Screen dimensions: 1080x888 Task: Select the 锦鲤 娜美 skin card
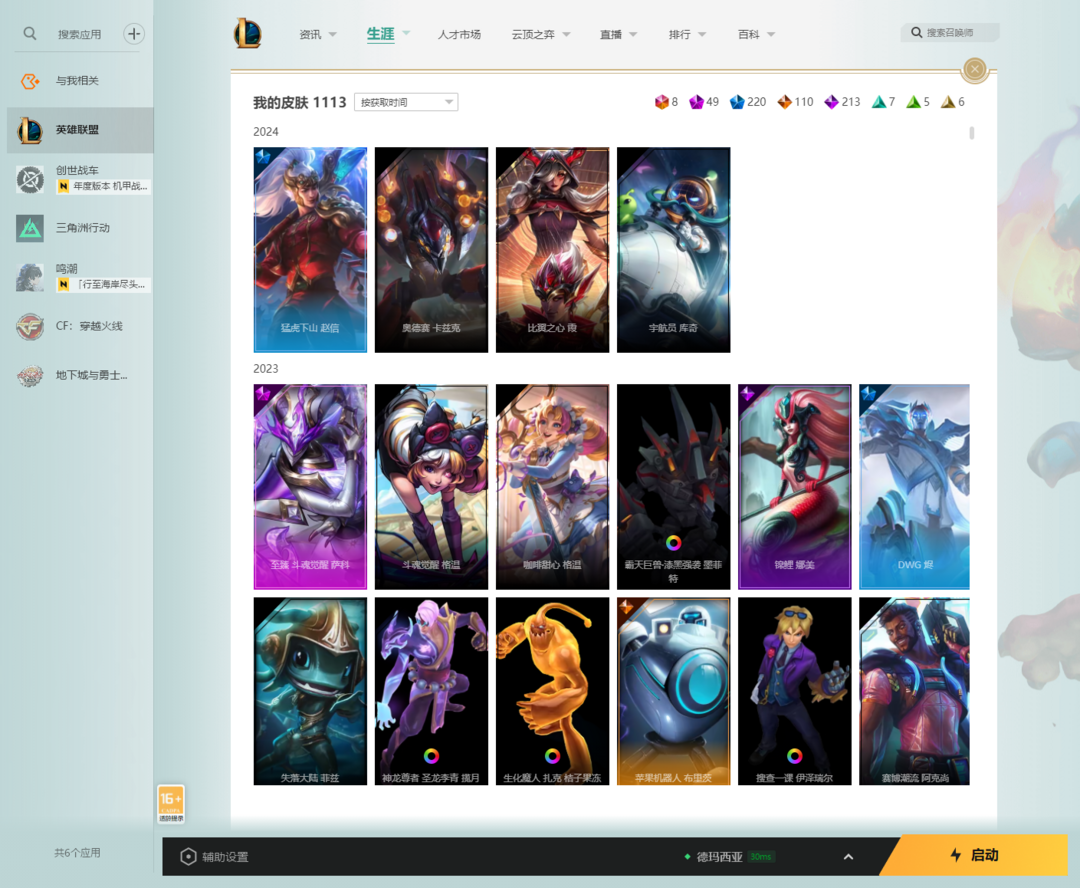[x=795, y=486]
